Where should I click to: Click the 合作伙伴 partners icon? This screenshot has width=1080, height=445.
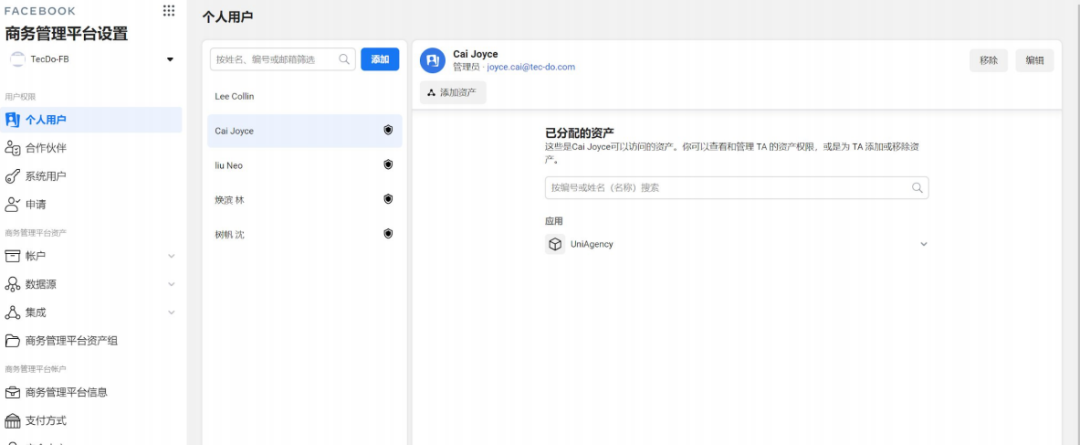click(x=12, y=148)
